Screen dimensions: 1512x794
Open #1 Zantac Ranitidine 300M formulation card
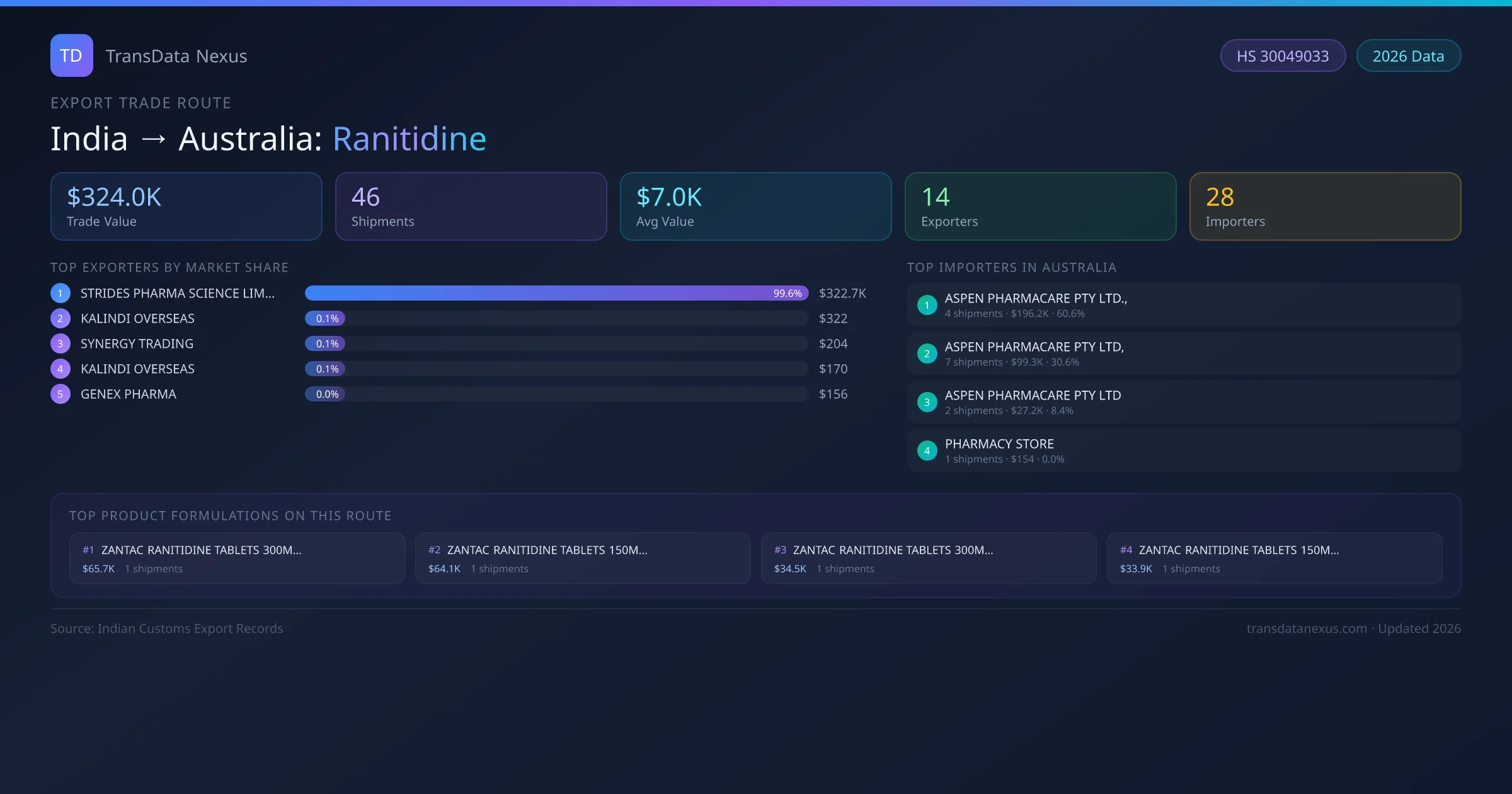click(x=237, y=558)
